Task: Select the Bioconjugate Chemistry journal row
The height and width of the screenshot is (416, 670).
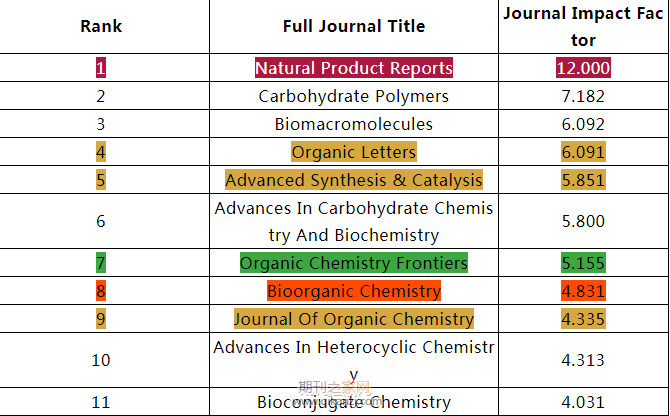Action: 353,402
